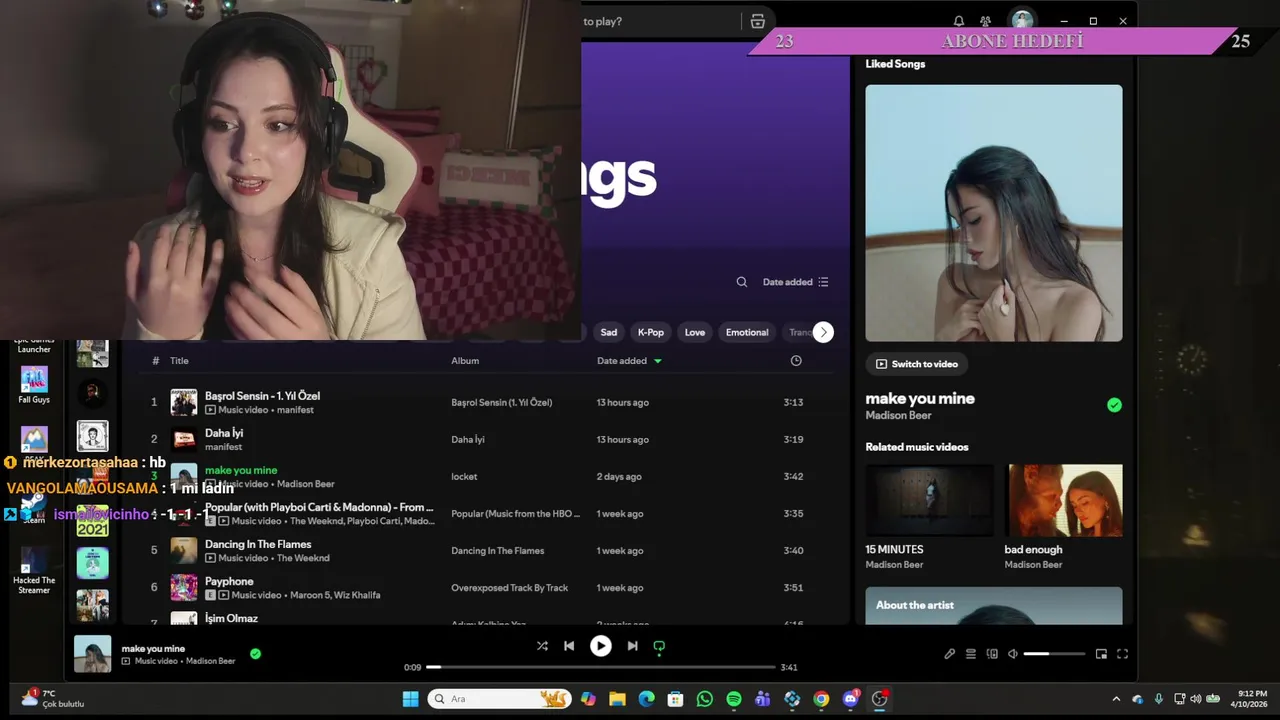Viewport: 1280px width, 720px height.
Task: Open the mini player
Action: click(x=1101, y=654)
